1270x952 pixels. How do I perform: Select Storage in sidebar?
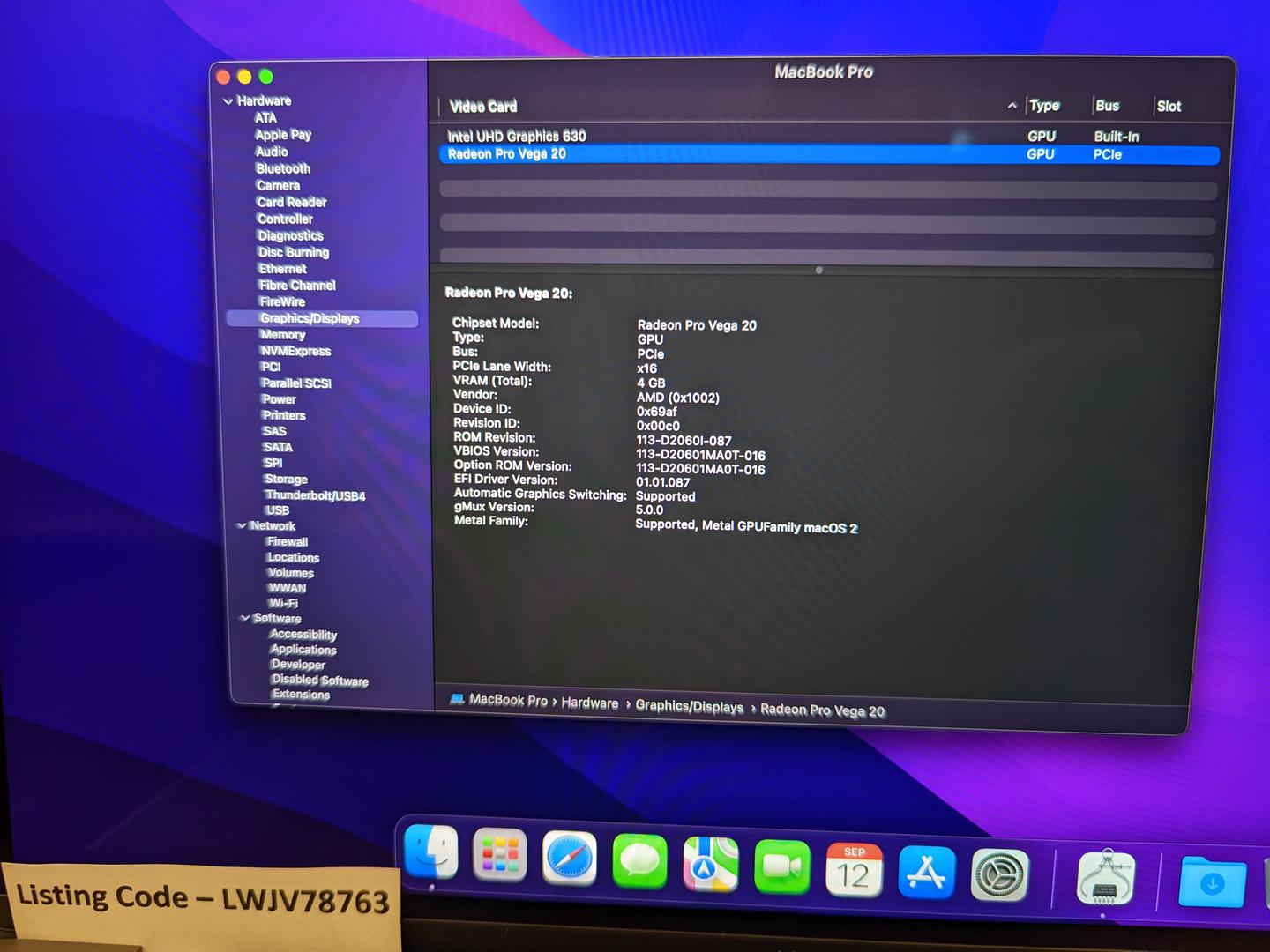[286, 479]
